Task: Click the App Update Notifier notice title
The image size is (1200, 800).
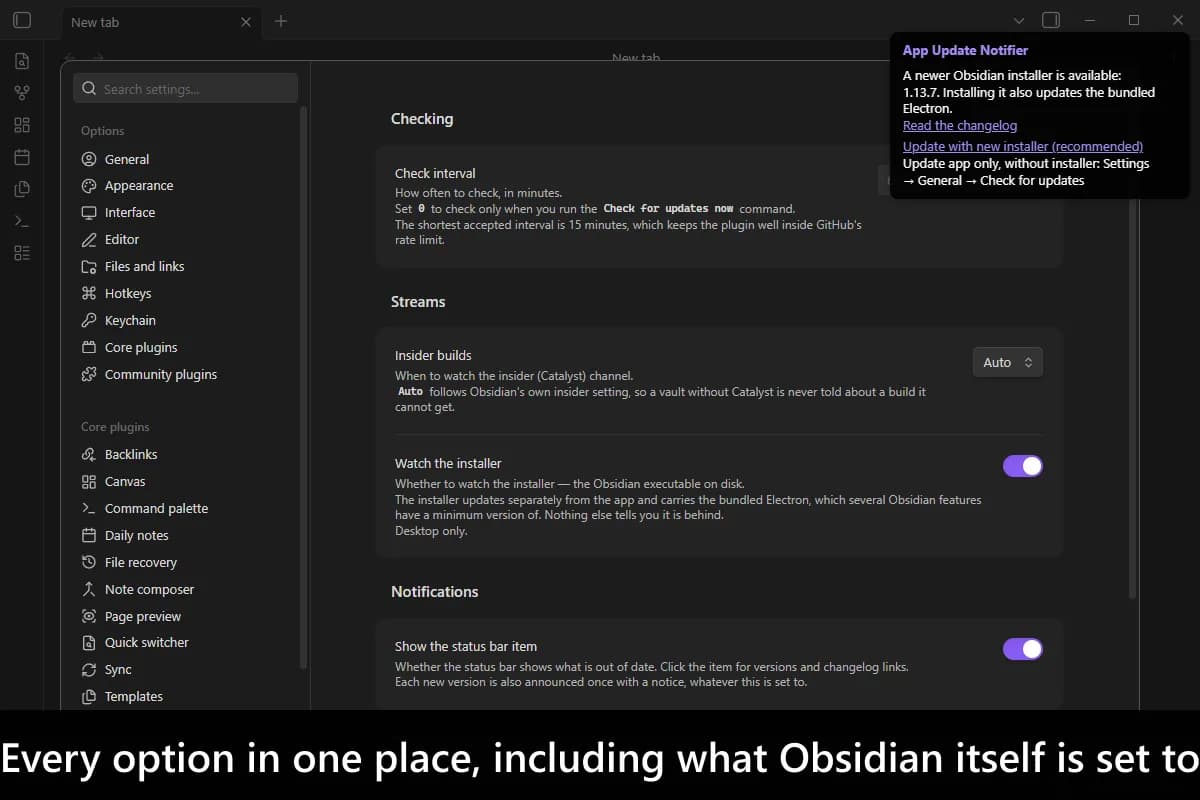Action: (x=965, y=50)
